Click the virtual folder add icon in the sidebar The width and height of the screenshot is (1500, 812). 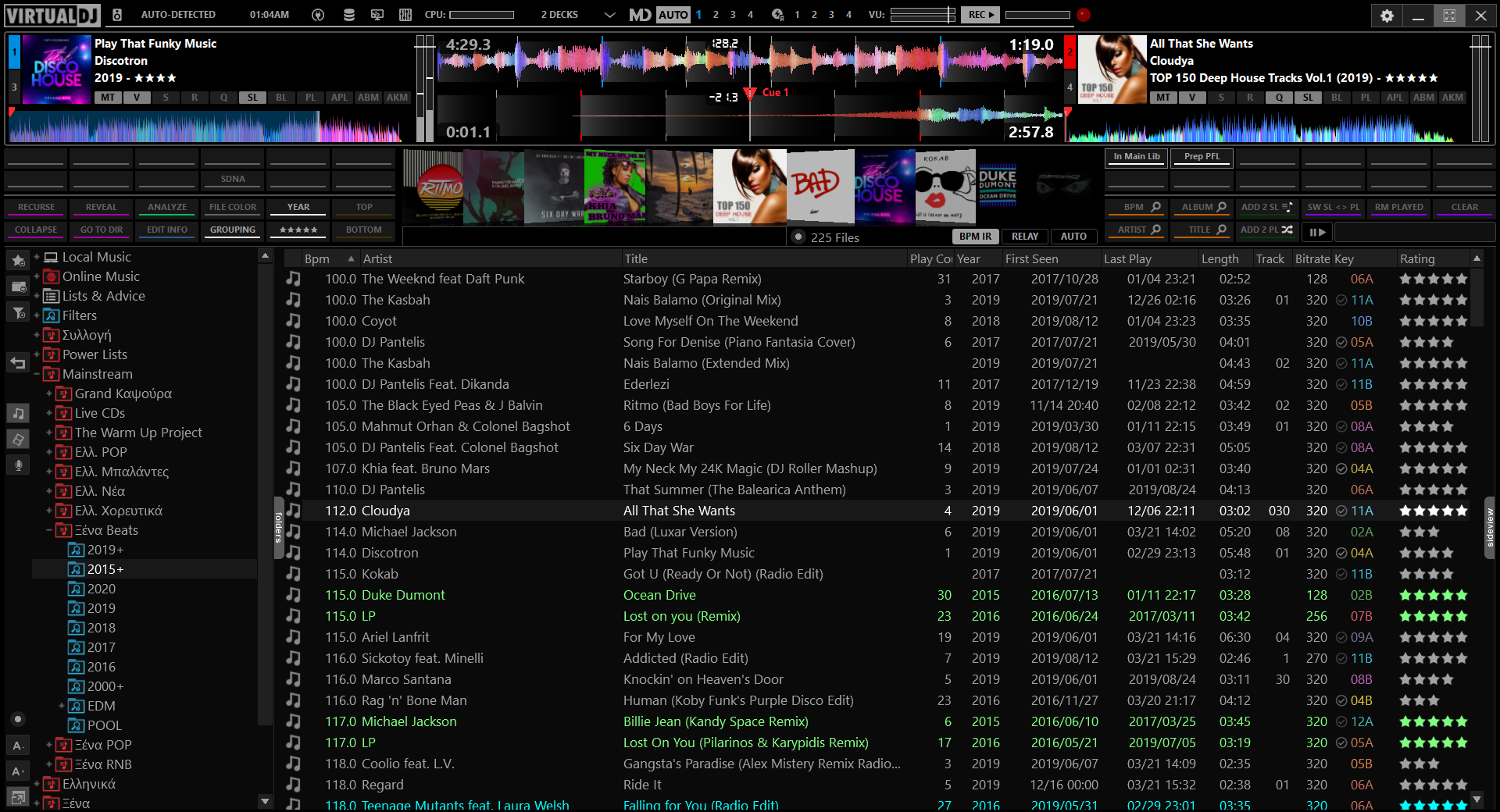pos(18,287)
